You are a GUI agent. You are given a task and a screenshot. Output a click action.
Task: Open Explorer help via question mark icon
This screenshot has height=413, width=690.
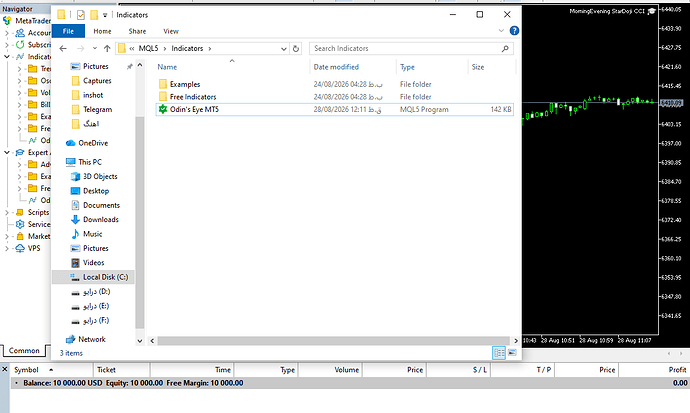514,31
